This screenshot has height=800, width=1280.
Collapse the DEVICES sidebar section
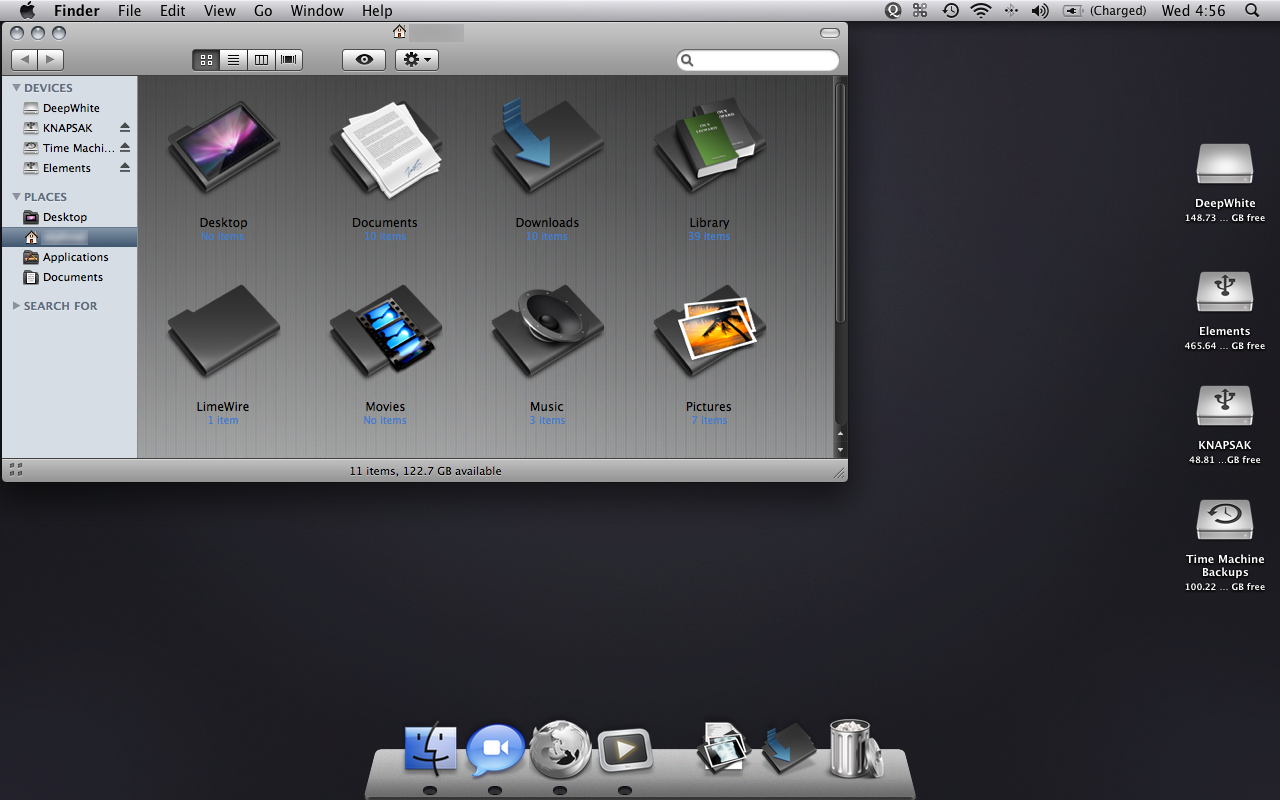[x=16, y=88]
